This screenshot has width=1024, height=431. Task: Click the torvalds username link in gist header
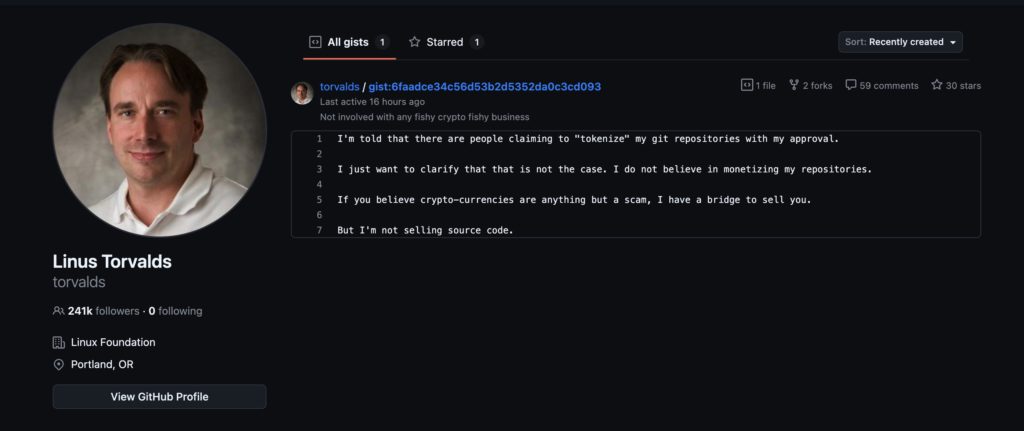click(x=339, y=87)
